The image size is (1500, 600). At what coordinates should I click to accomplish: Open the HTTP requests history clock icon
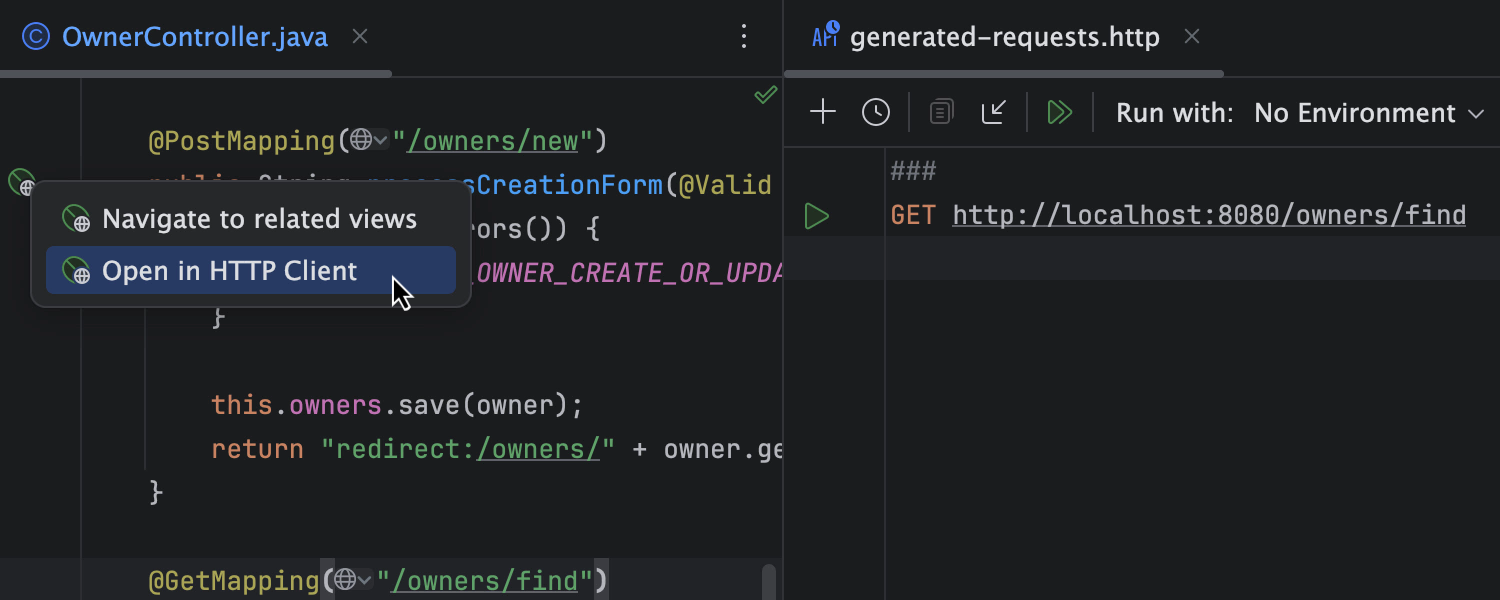876,112
